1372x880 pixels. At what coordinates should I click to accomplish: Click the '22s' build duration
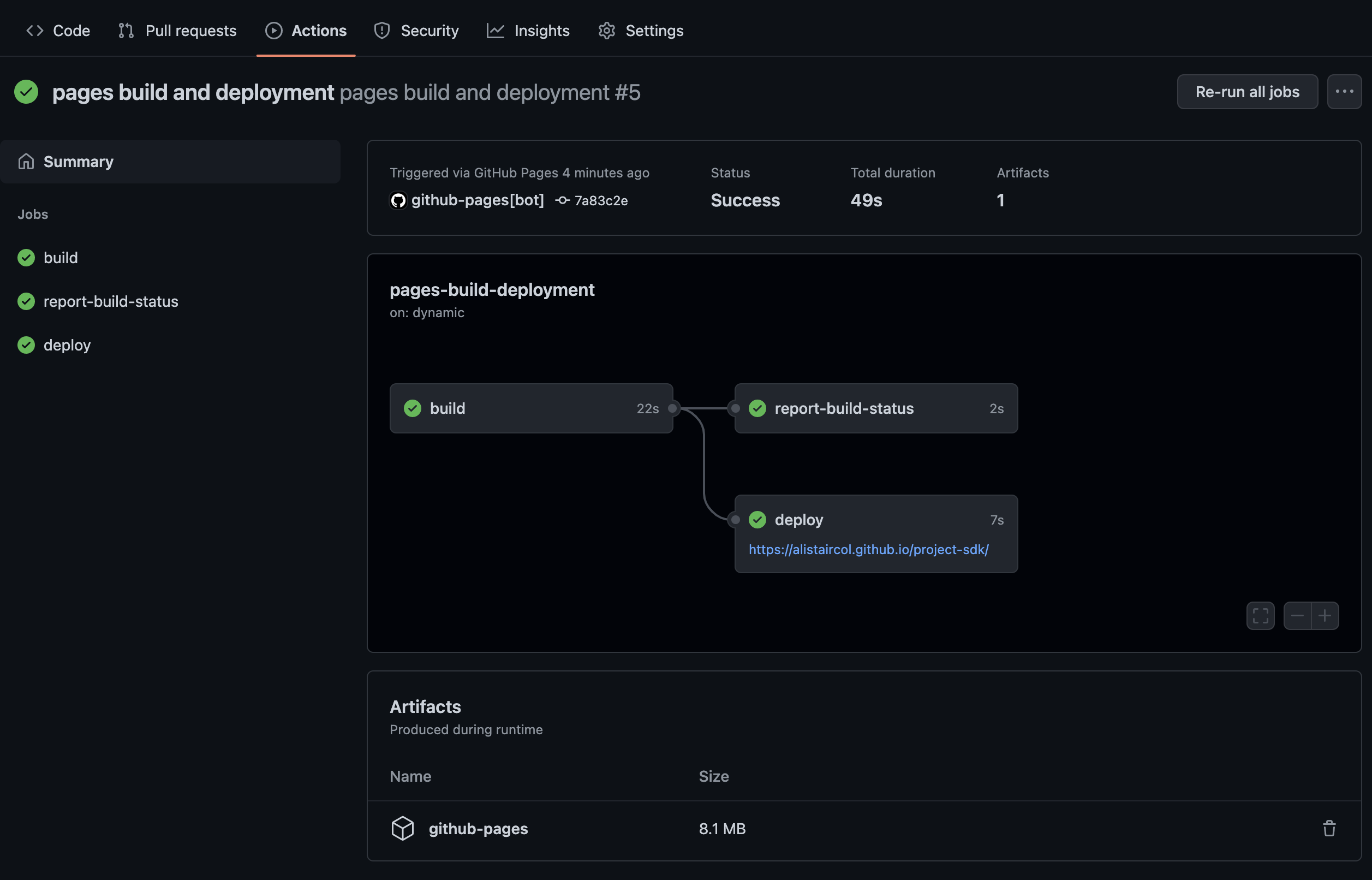(x=648, y=408)
